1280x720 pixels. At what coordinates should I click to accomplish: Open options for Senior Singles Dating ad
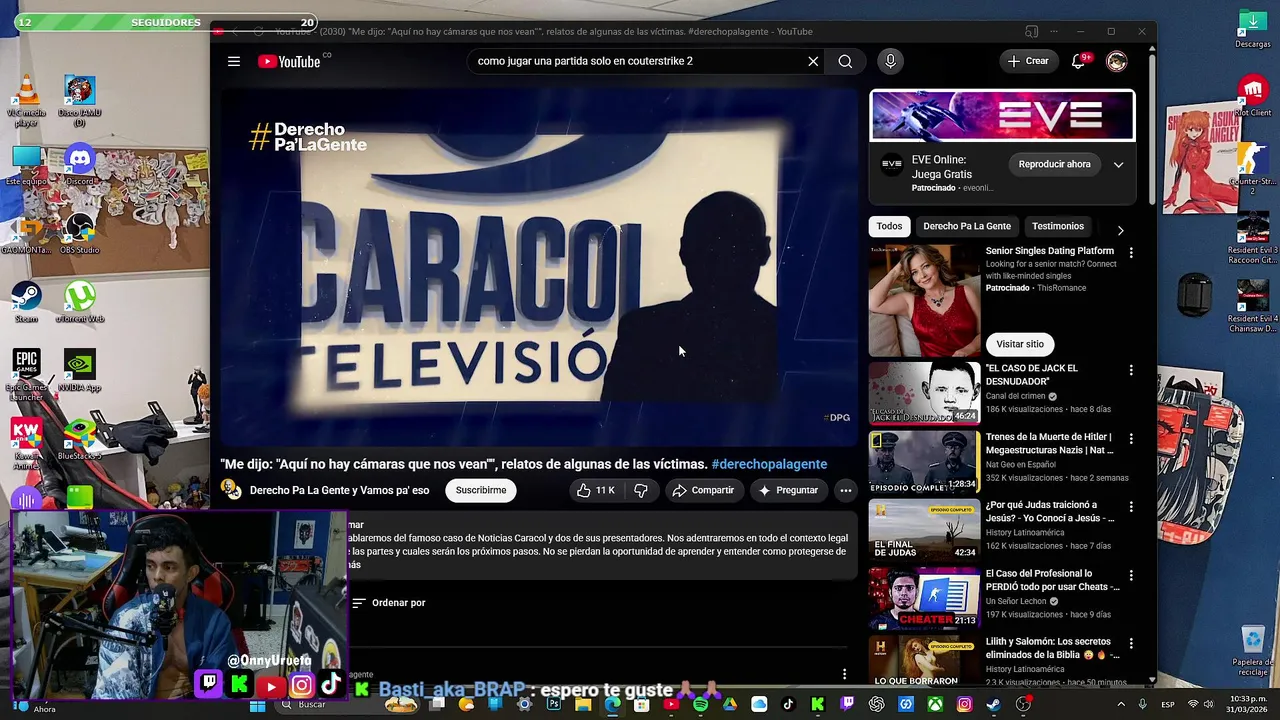point(1131,253)
